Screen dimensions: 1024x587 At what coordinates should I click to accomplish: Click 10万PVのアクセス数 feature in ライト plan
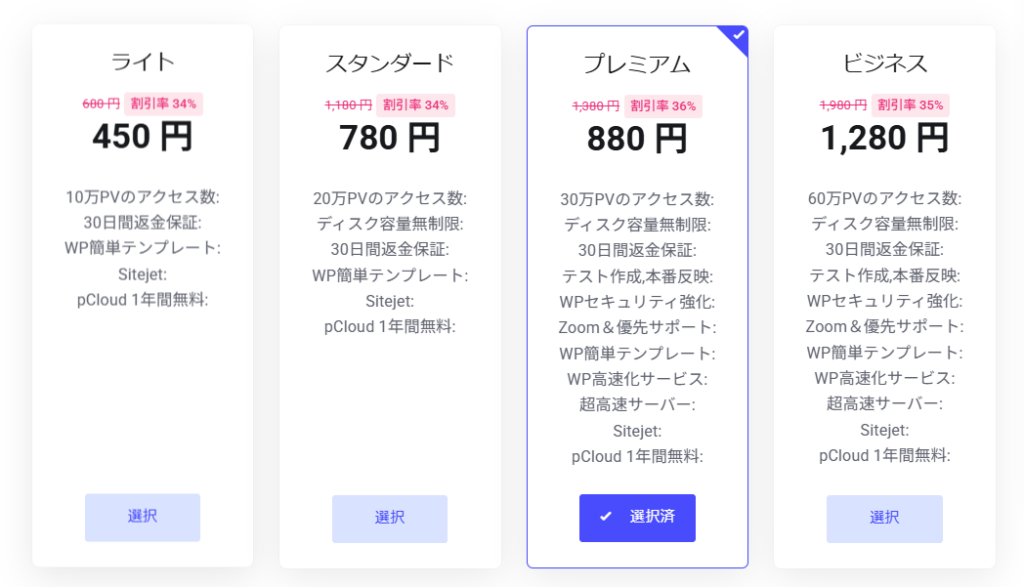click(x=142, y=197)
